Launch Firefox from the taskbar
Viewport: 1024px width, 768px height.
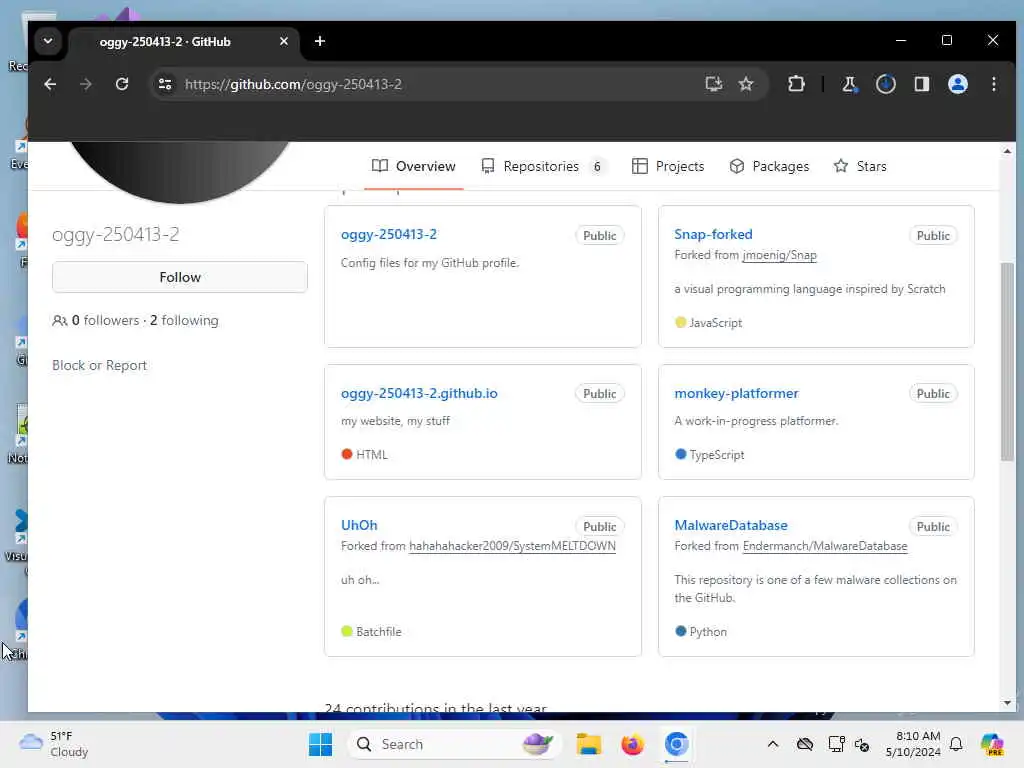click(x=632, y=744)
